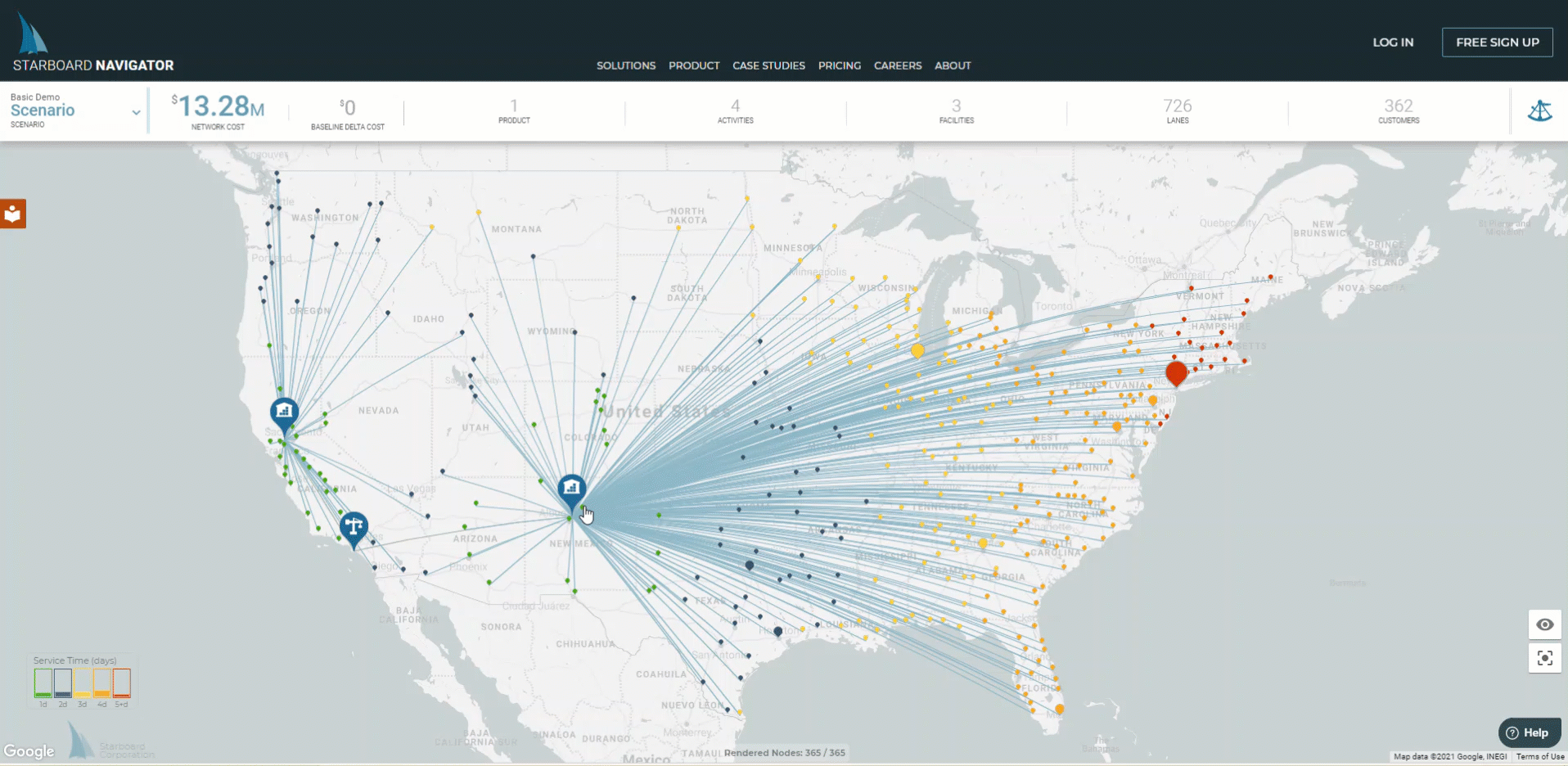Expand the Basic Demo Scenario dropdown
The image size is (1568, 766).
(x=136, y=112)
